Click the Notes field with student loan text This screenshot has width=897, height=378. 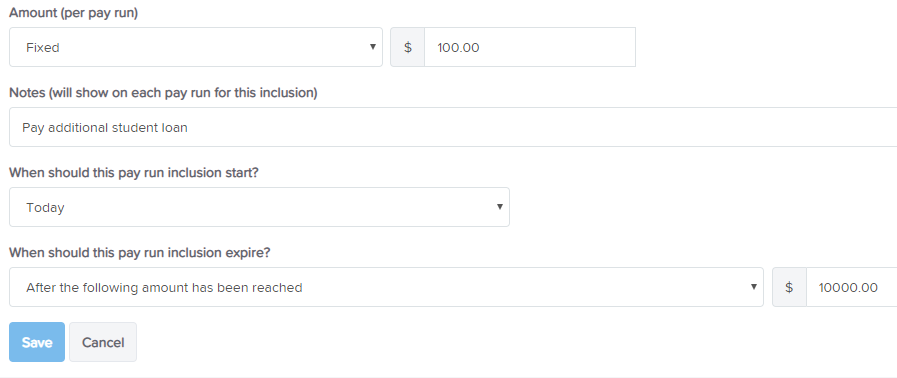pos(453,127)
